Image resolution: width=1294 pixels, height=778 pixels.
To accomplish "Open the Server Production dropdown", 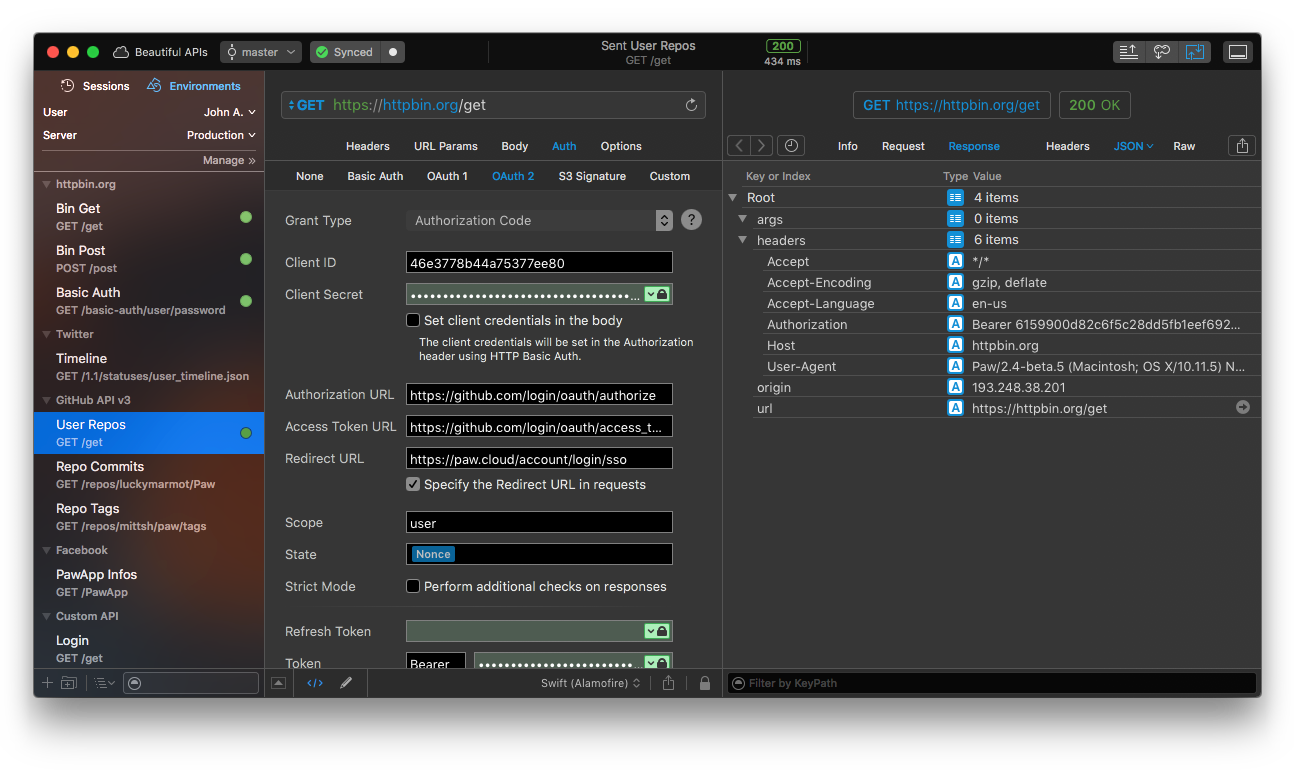I will click(x=221, y=135).
